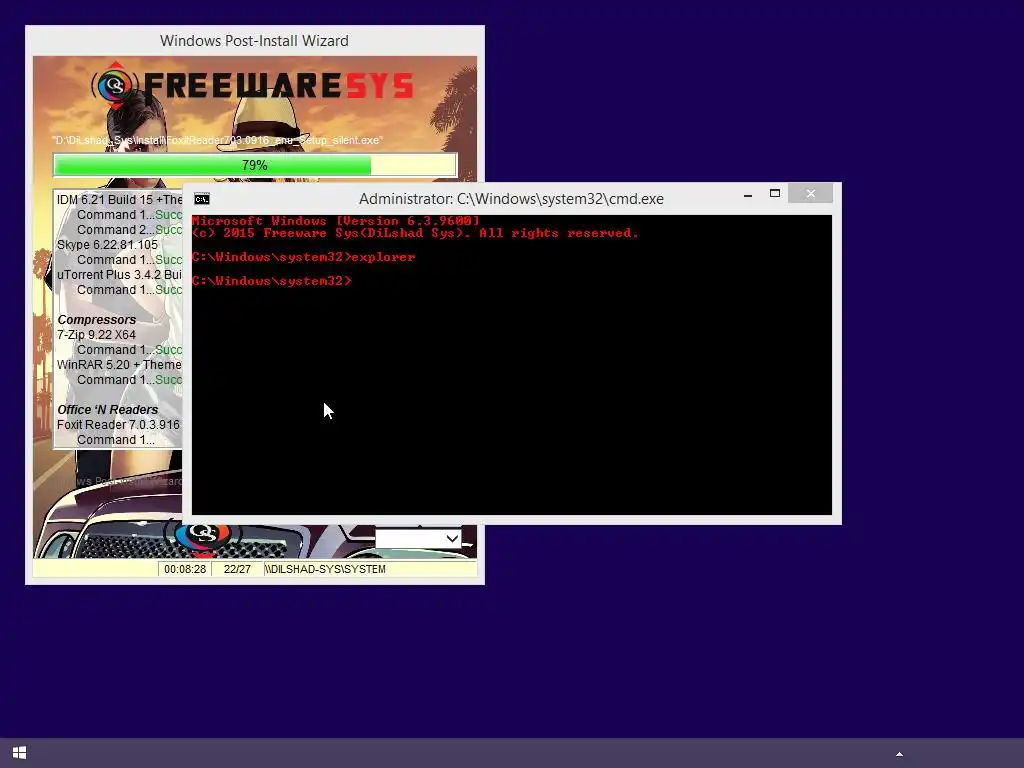
Task: Click 'Command 1...' row under Foxit Reader
Action: point(116,440)
